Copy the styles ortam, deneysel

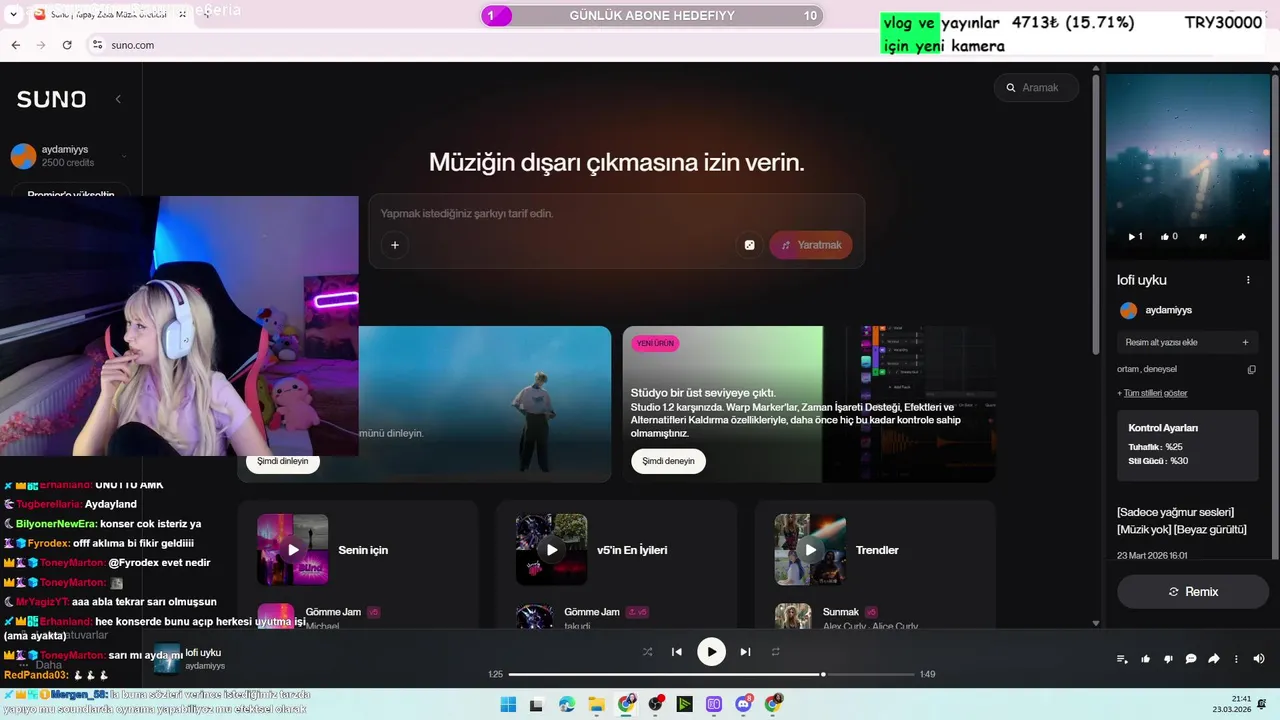point(1251,369)
